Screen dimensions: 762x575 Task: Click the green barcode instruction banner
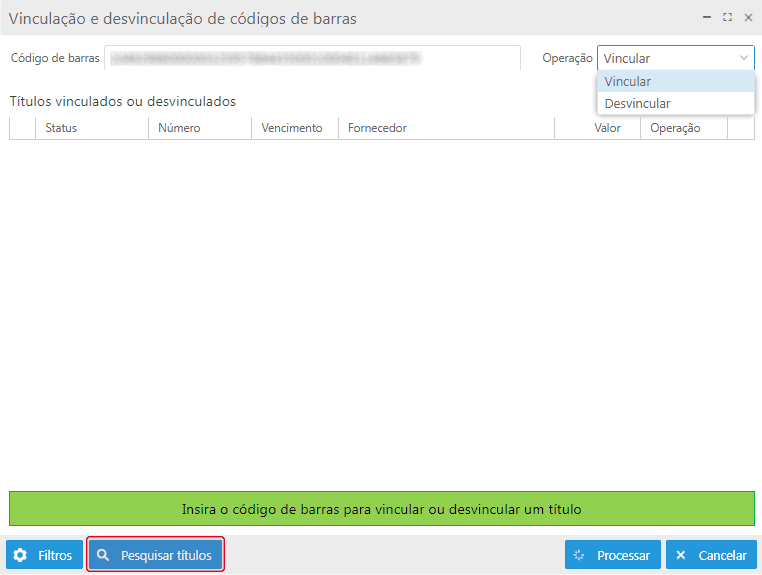click(381, 508)
